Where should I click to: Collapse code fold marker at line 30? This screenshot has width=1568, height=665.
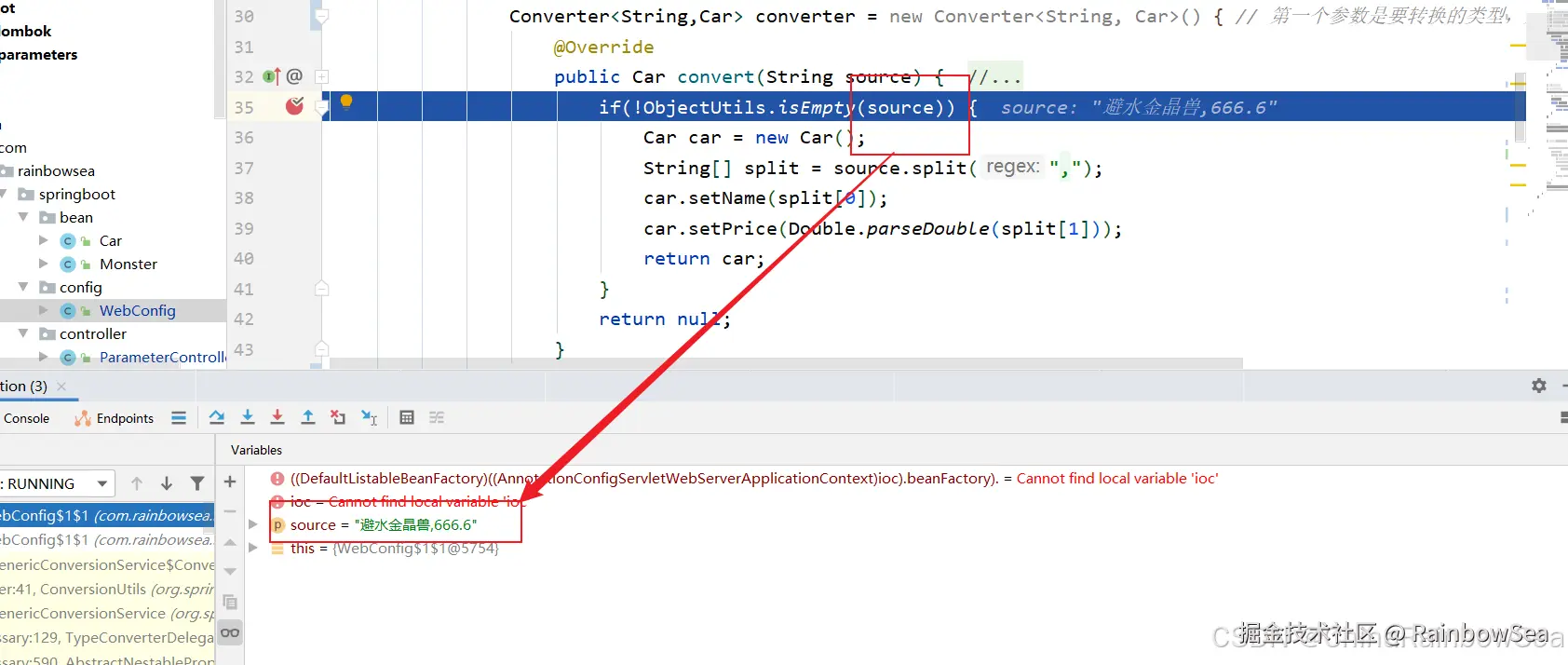(x=322, y=16)
